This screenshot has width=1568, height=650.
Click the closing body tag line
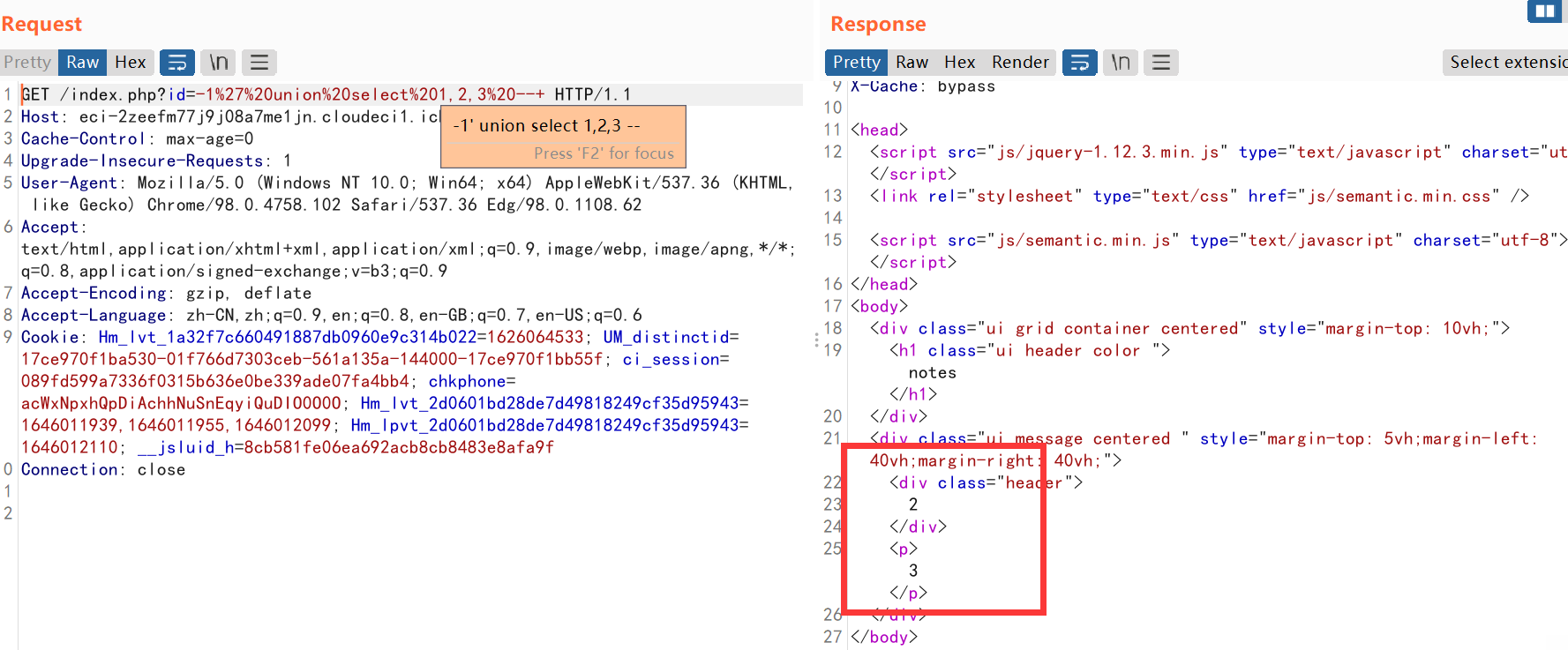click(884, 637)
